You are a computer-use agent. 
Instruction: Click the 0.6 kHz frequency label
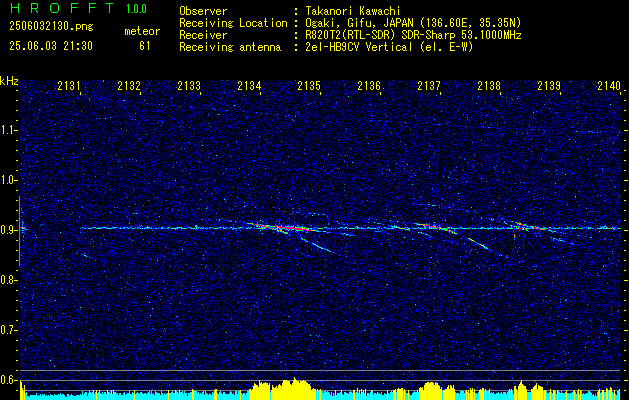(9, 380)
